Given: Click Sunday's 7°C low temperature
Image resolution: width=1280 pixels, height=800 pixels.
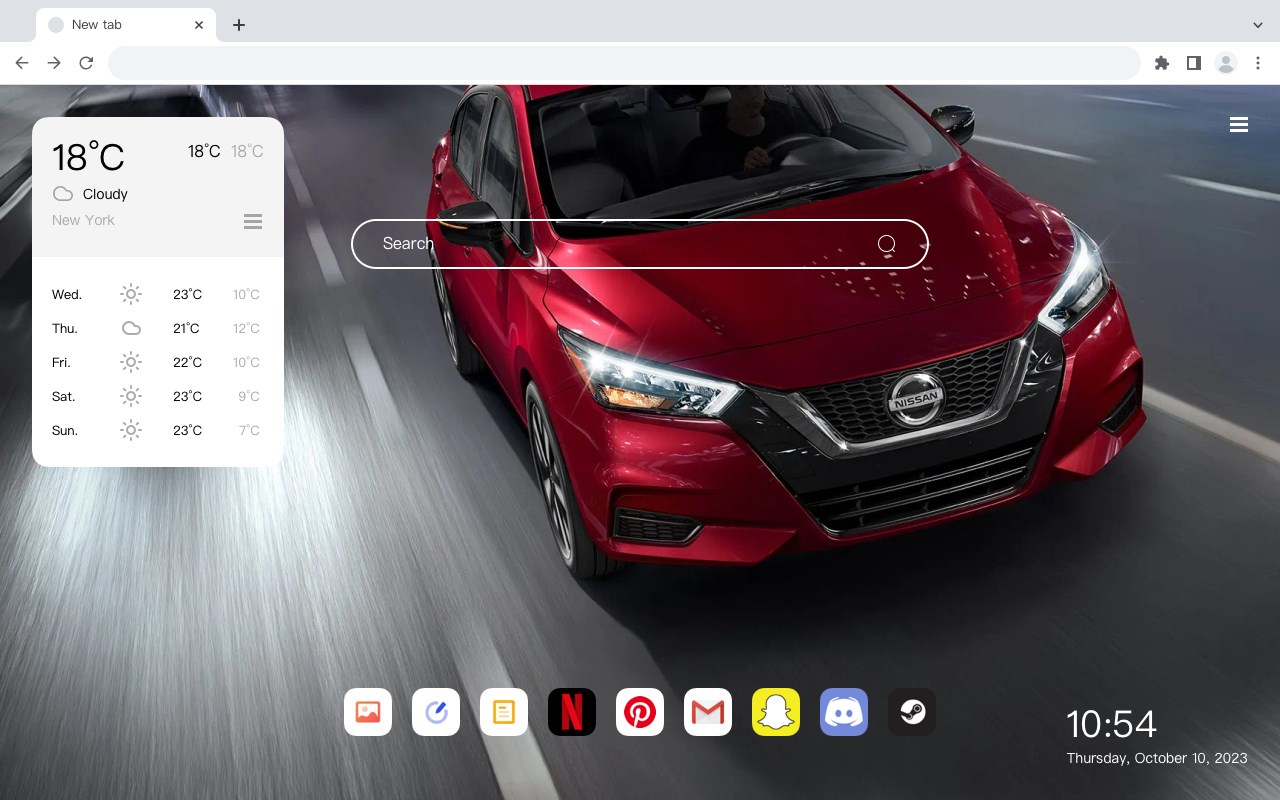Looking at the screenshot, I should coord(249,430).
